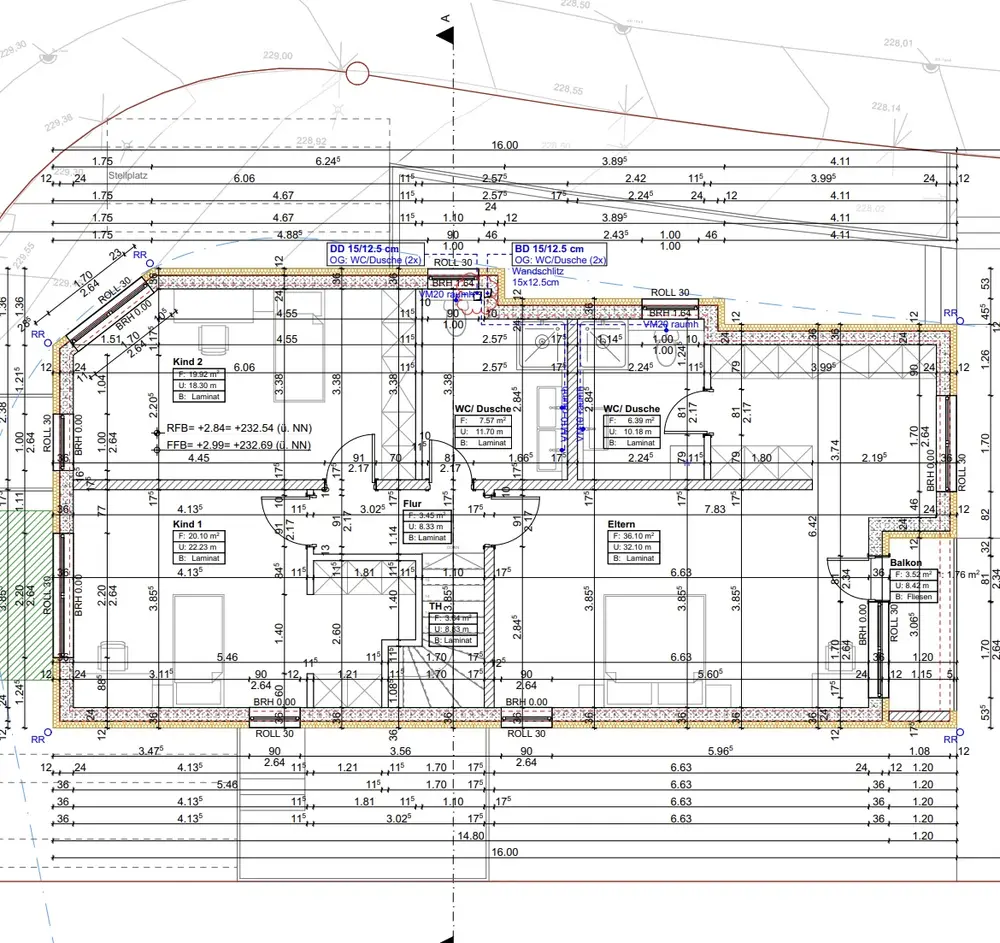
Task: Click the Kind 2 room label
Action: point(187,361)
